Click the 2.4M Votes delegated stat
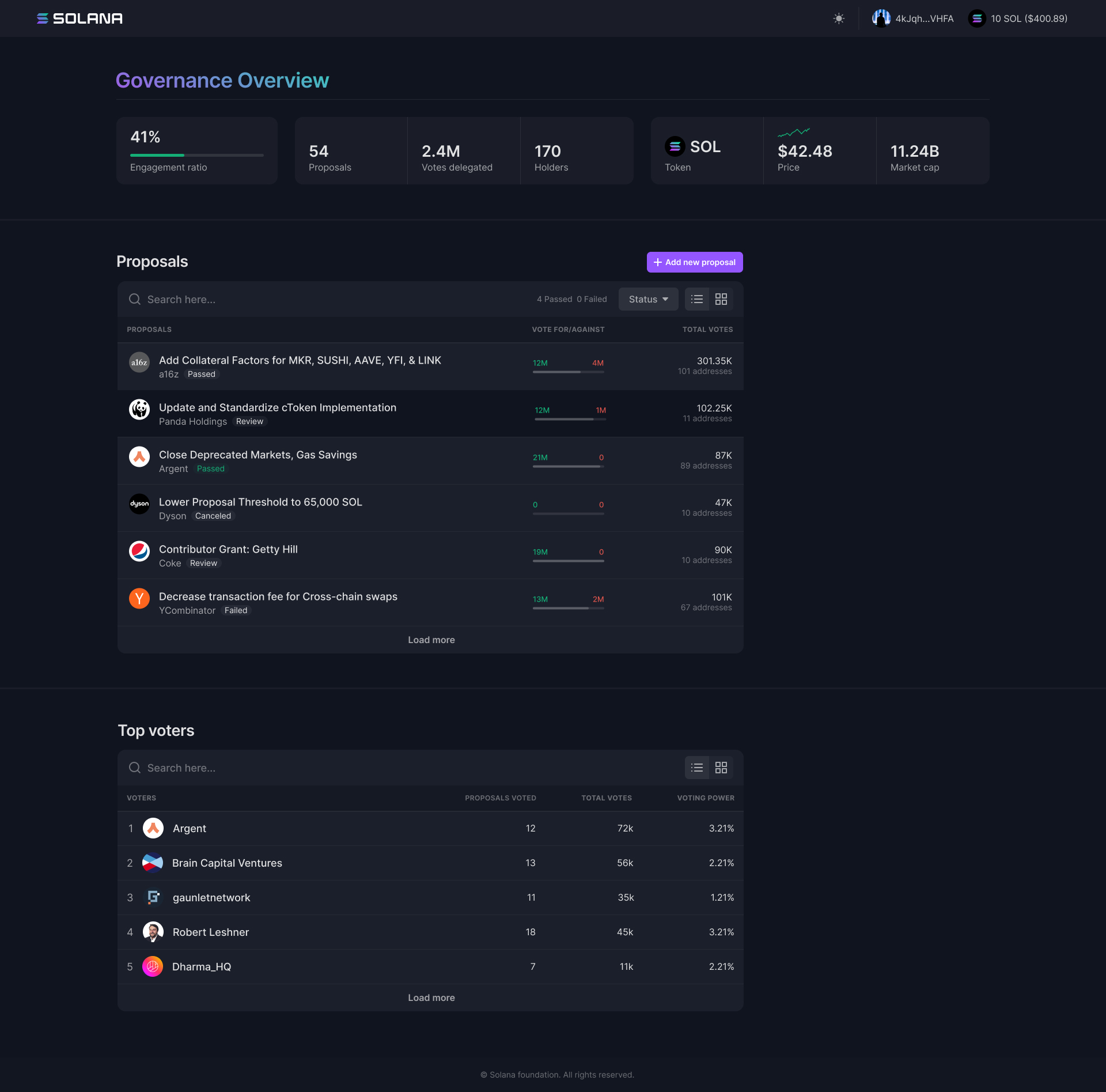The height and width of the screenshot is (1092, 1106). click(464, 151)
